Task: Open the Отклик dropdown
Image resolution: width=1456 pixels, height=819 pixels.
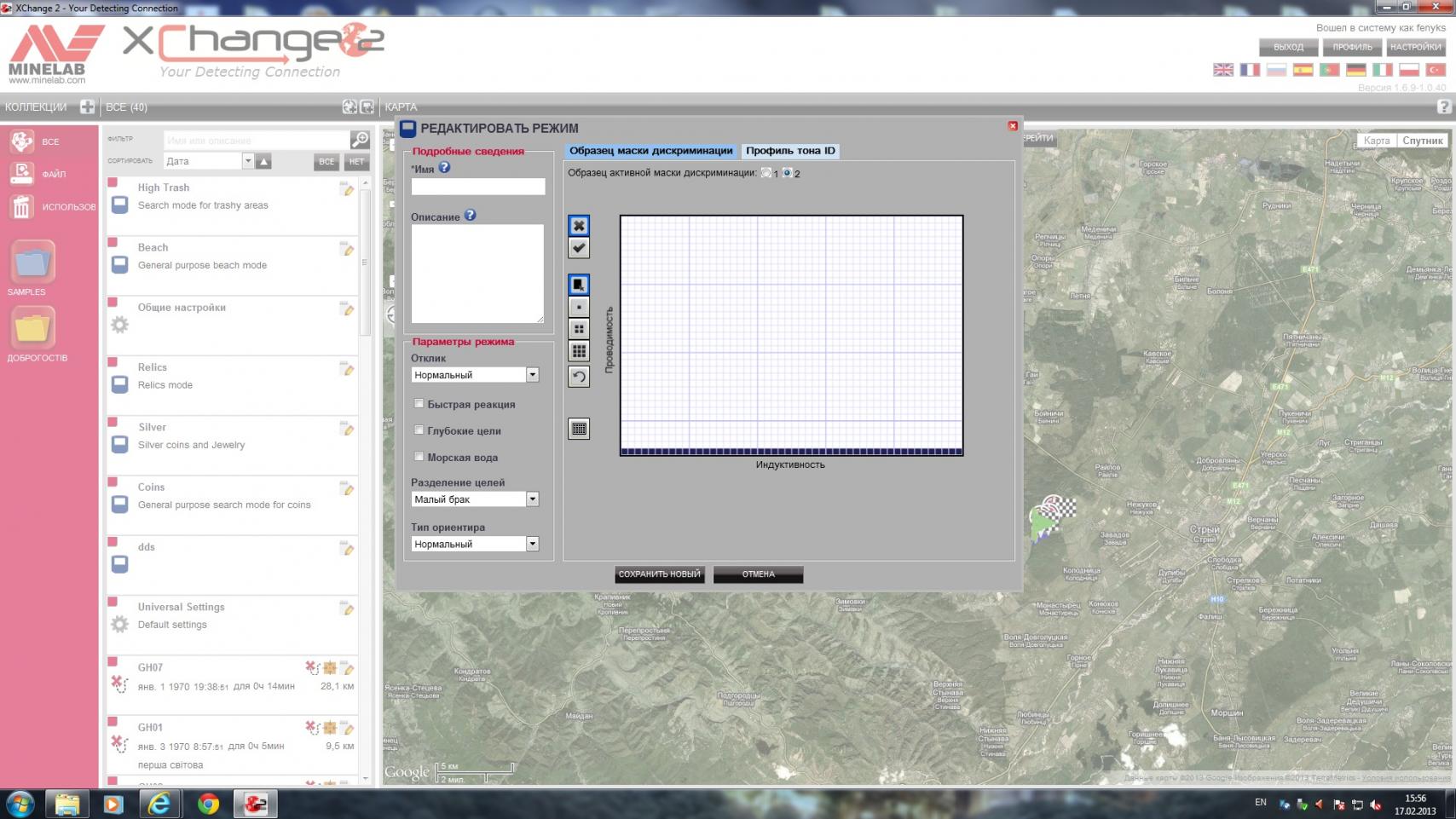Action: [x=532, y=375]
